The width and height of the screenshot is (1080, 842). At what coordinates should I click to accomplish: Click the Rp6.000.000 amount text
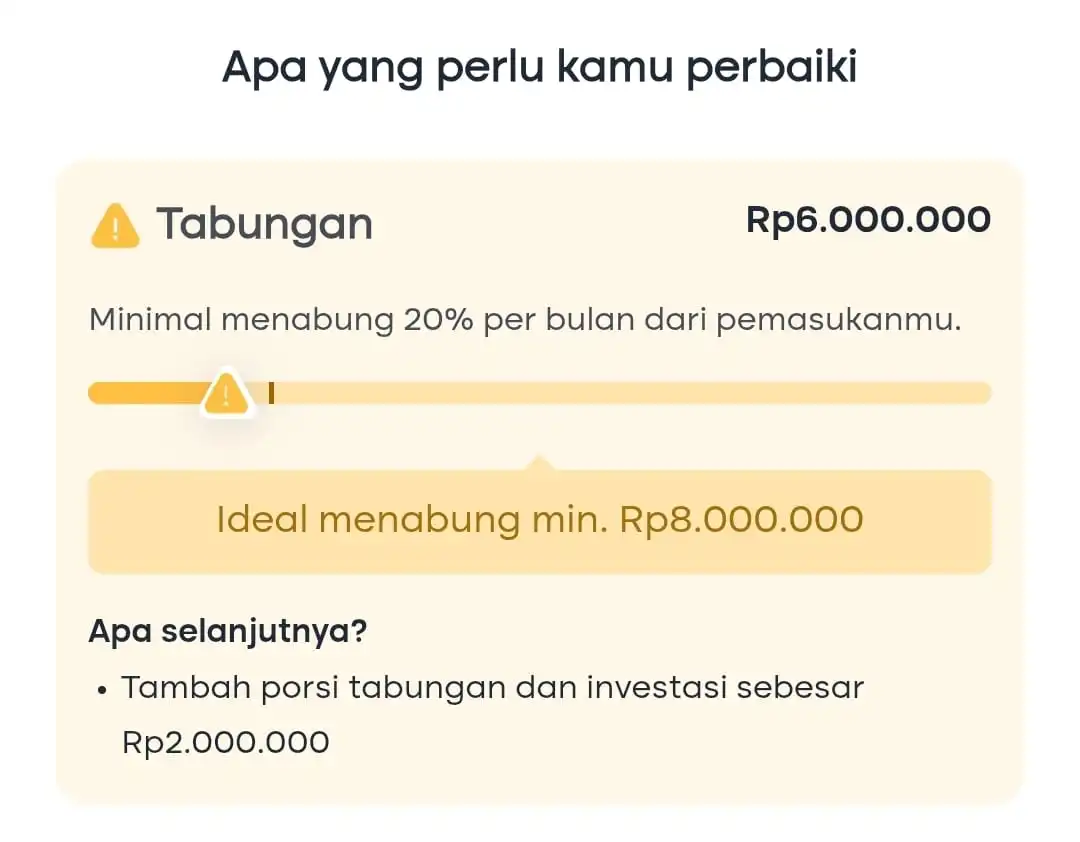point(868,220)
